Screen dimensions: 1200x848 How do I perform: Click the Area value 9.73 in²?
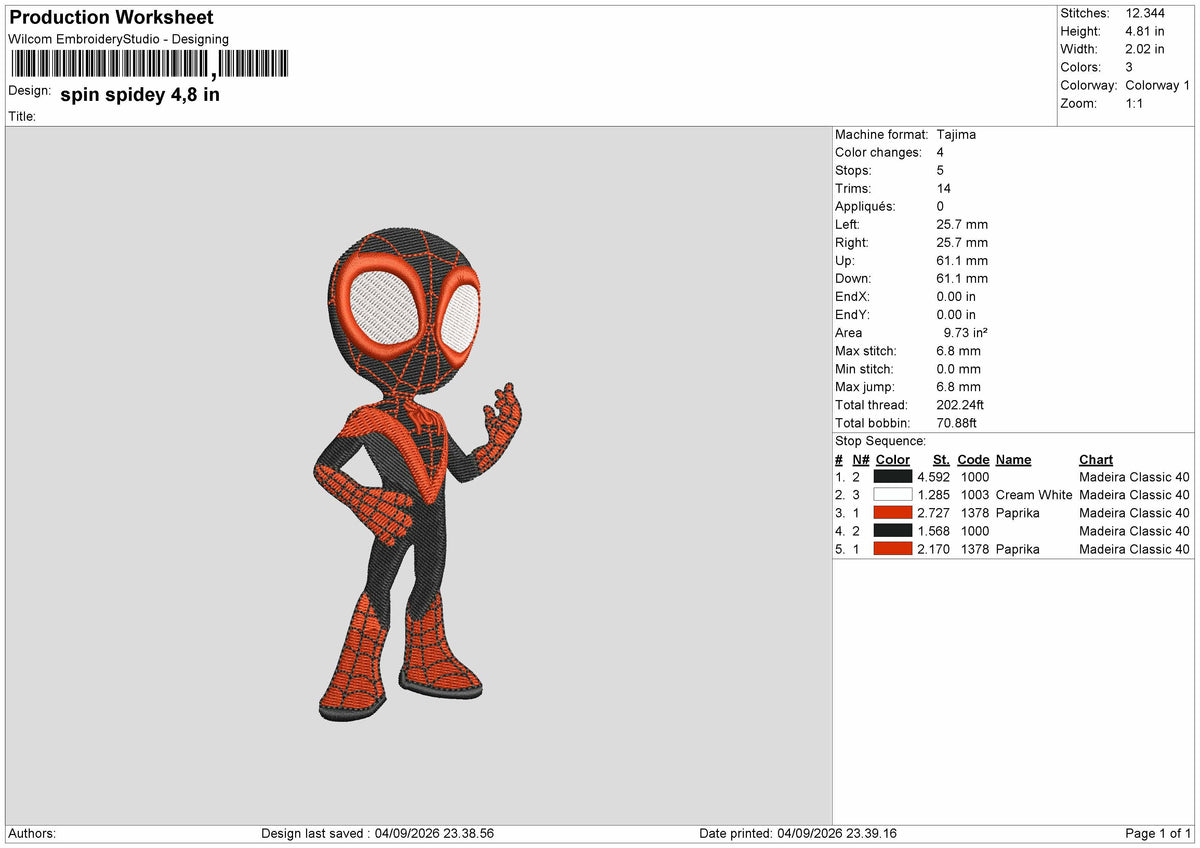pyautogui.click(x=966, y=333)
